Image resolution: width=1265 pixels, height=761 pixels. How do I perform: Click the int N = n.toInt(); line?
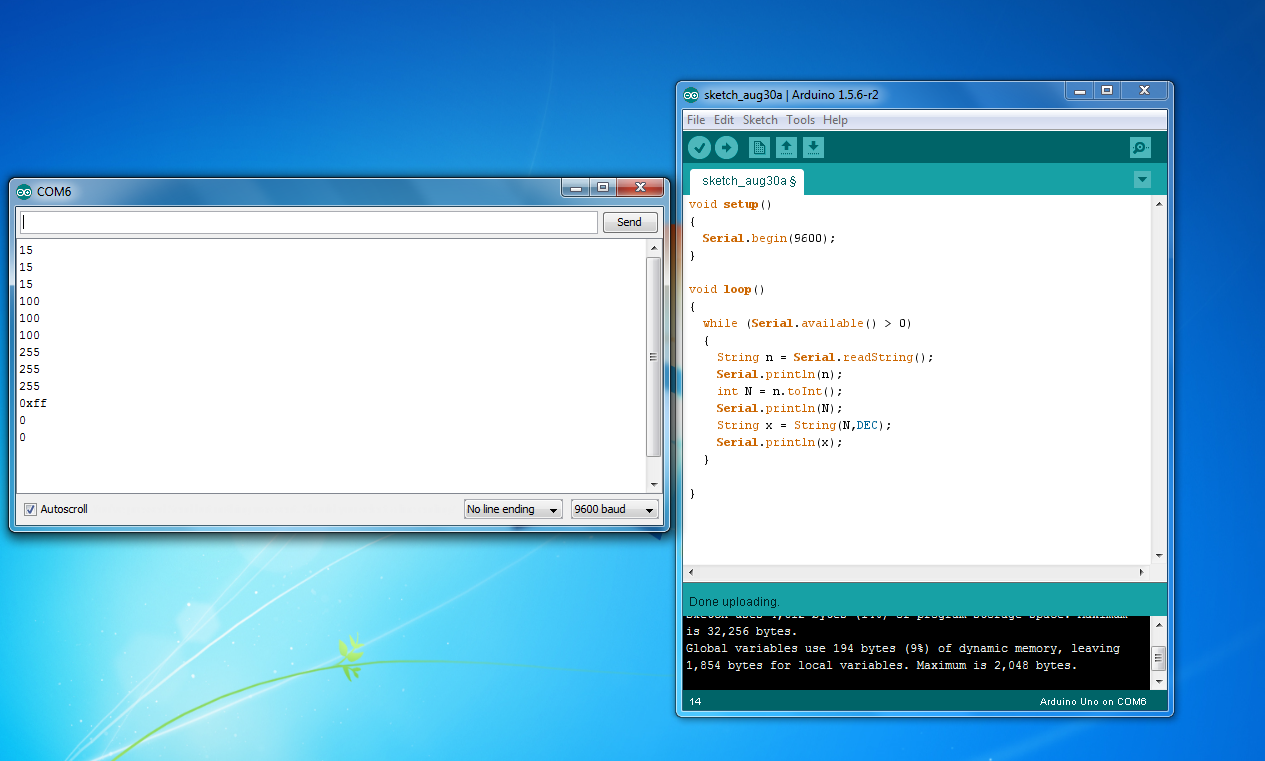click(x=779, y=391)
